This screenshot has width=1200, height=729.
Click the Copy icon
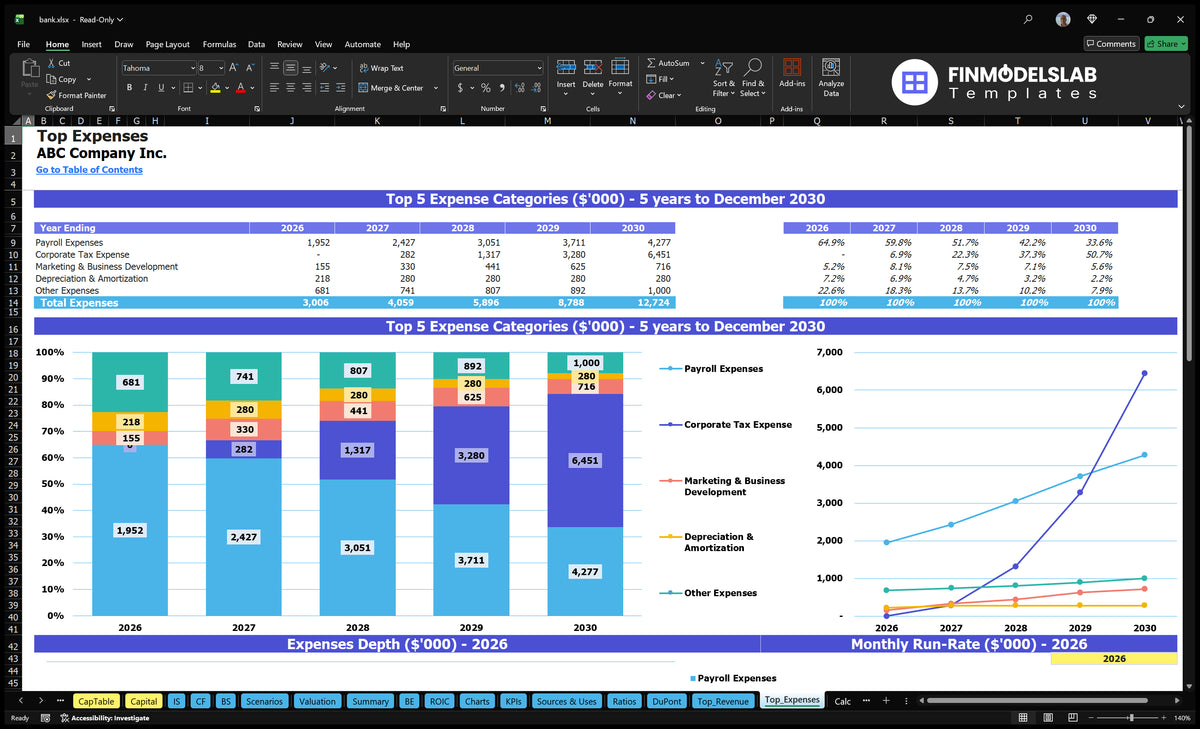click(x=52, y=79)
